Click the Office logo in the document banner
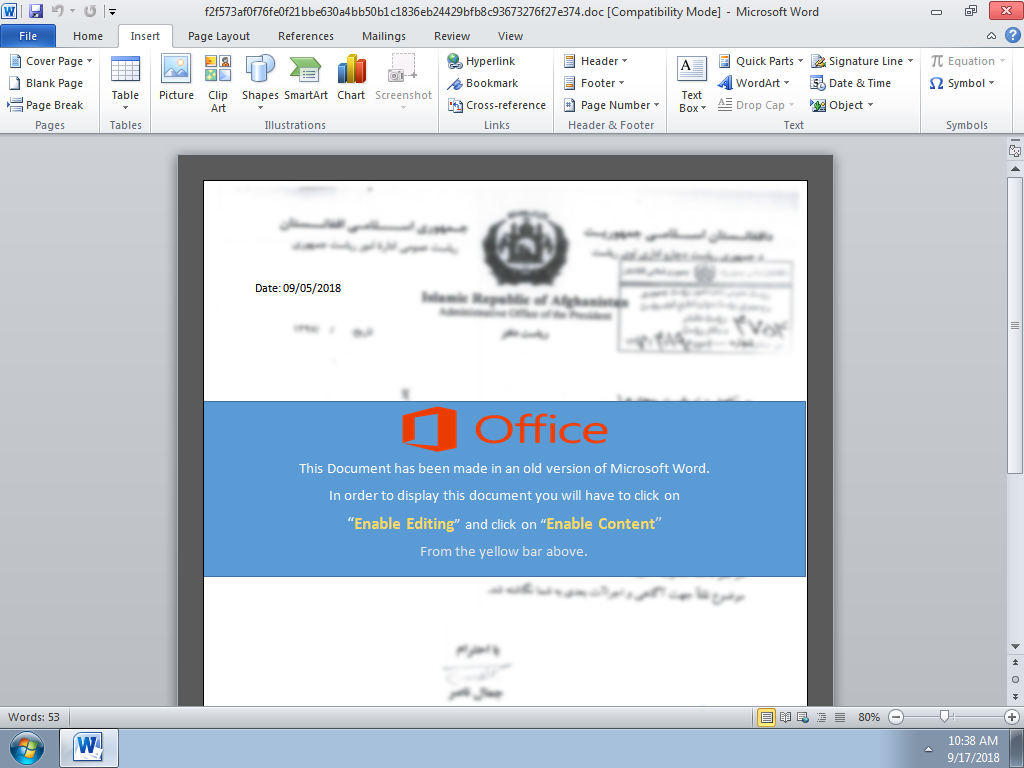 point(505,429)
